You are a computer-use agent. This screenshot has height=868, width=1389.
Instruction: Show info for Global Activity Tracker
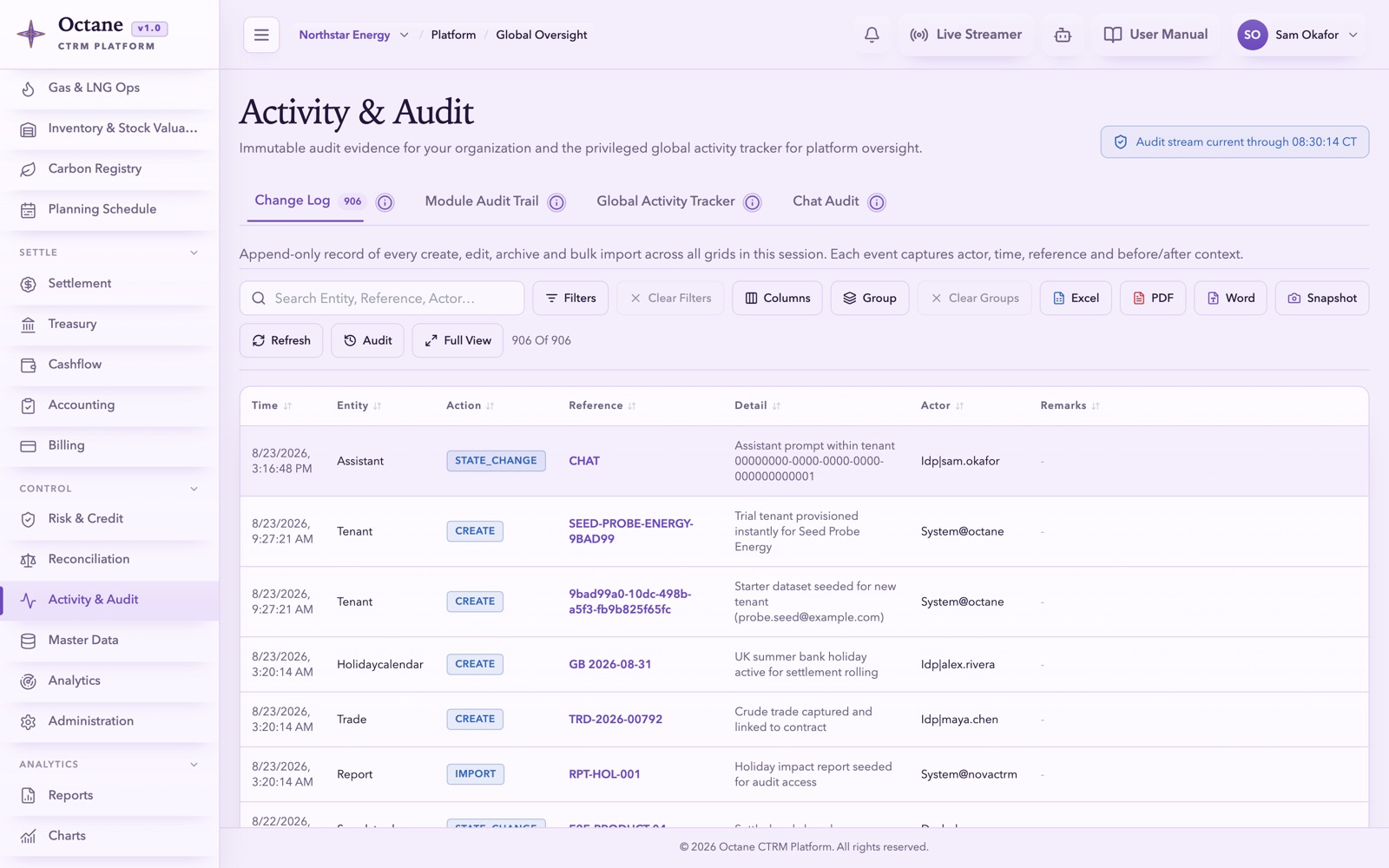(753, 202)
